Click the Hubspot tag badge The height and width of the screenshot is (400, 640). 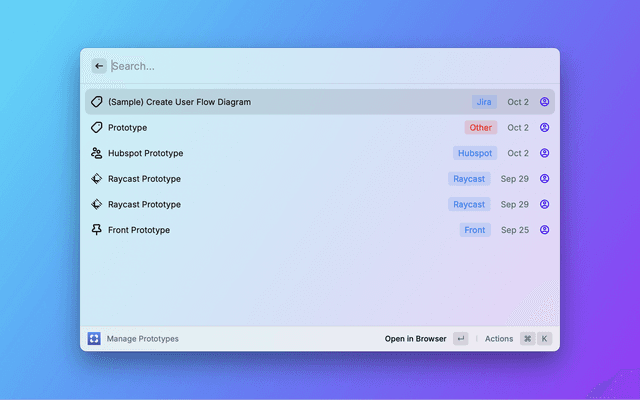coord(475,153)
